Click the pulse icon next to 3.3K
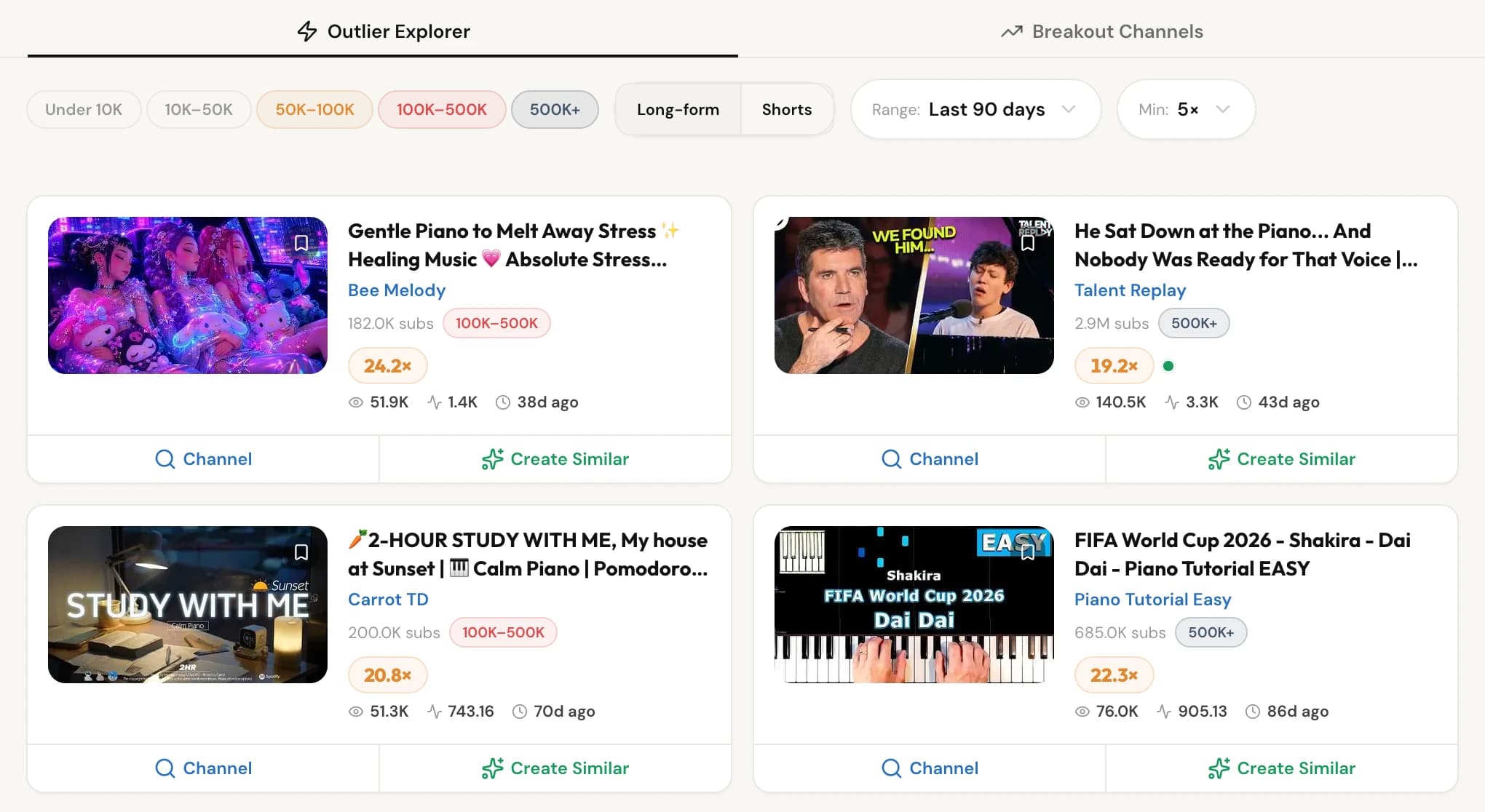The image size is (1485, 812). point(1172,402)
